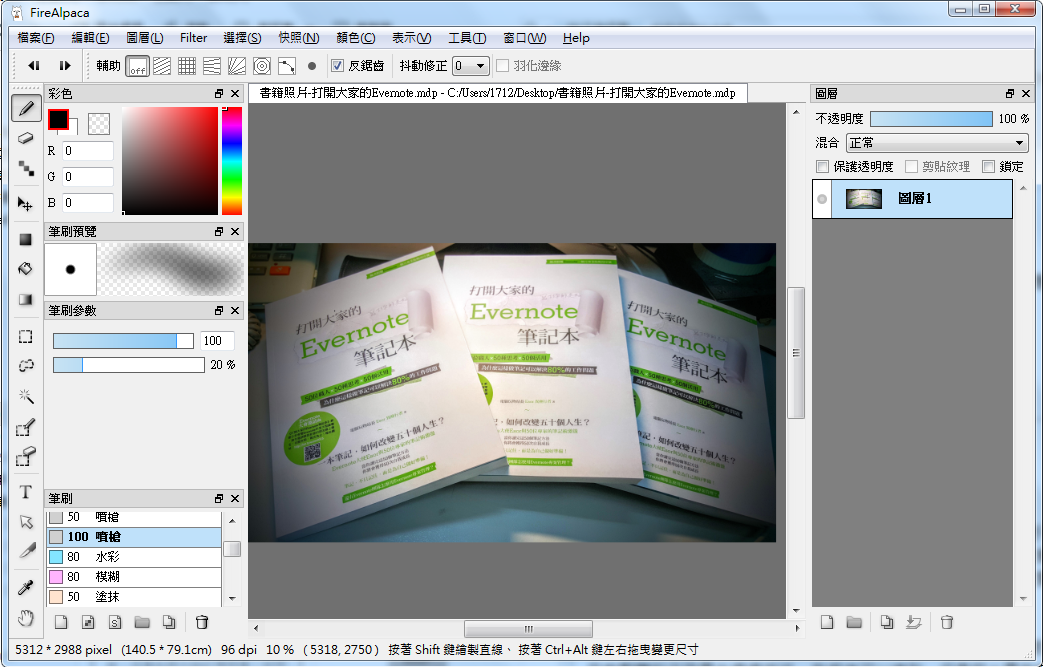Select the Select Eraser tool
1043x667 pixels.
point(26,457)
